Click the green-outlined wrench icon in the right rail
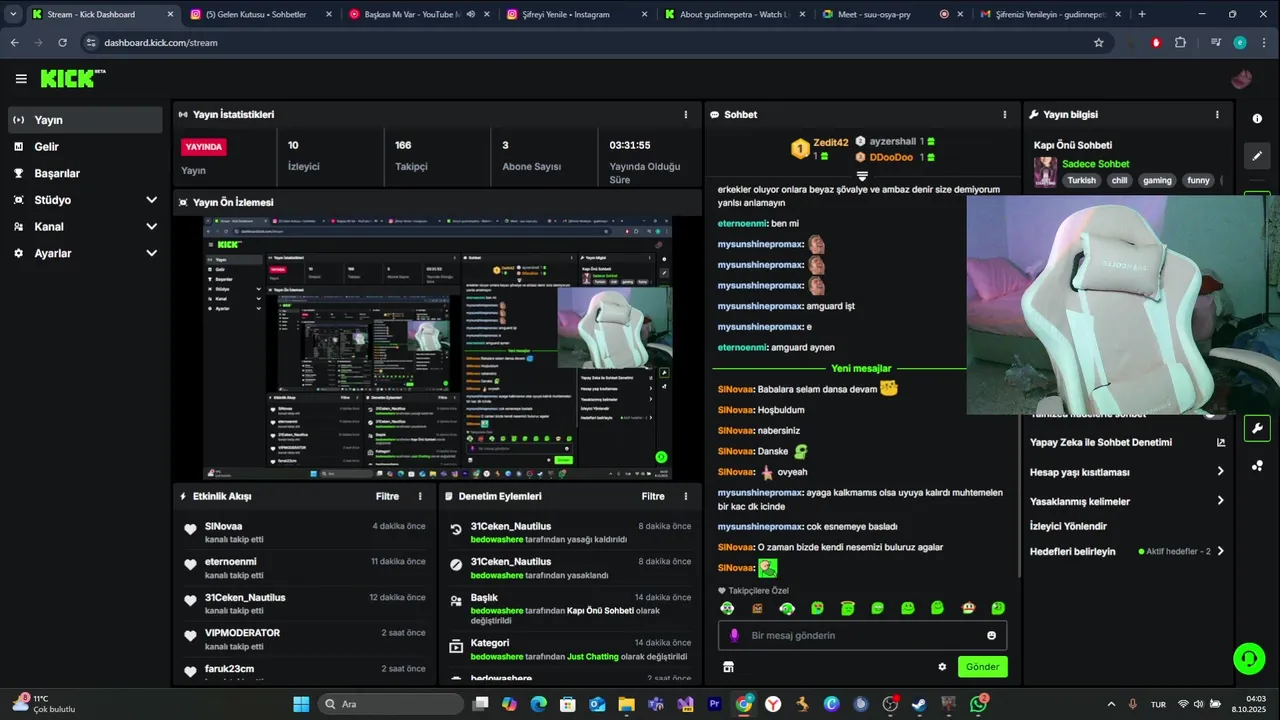This screenshot has height=720, width=1280. [1257, 428]
